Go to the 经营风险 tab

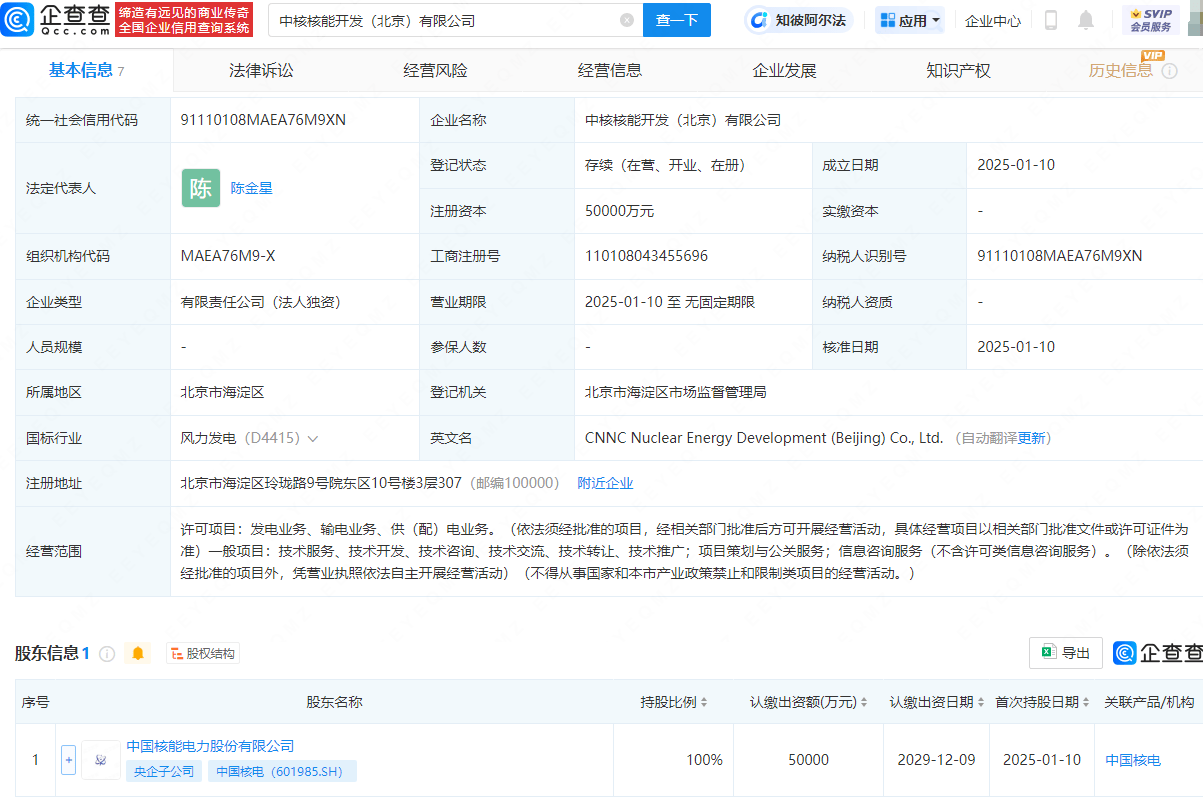435,70
